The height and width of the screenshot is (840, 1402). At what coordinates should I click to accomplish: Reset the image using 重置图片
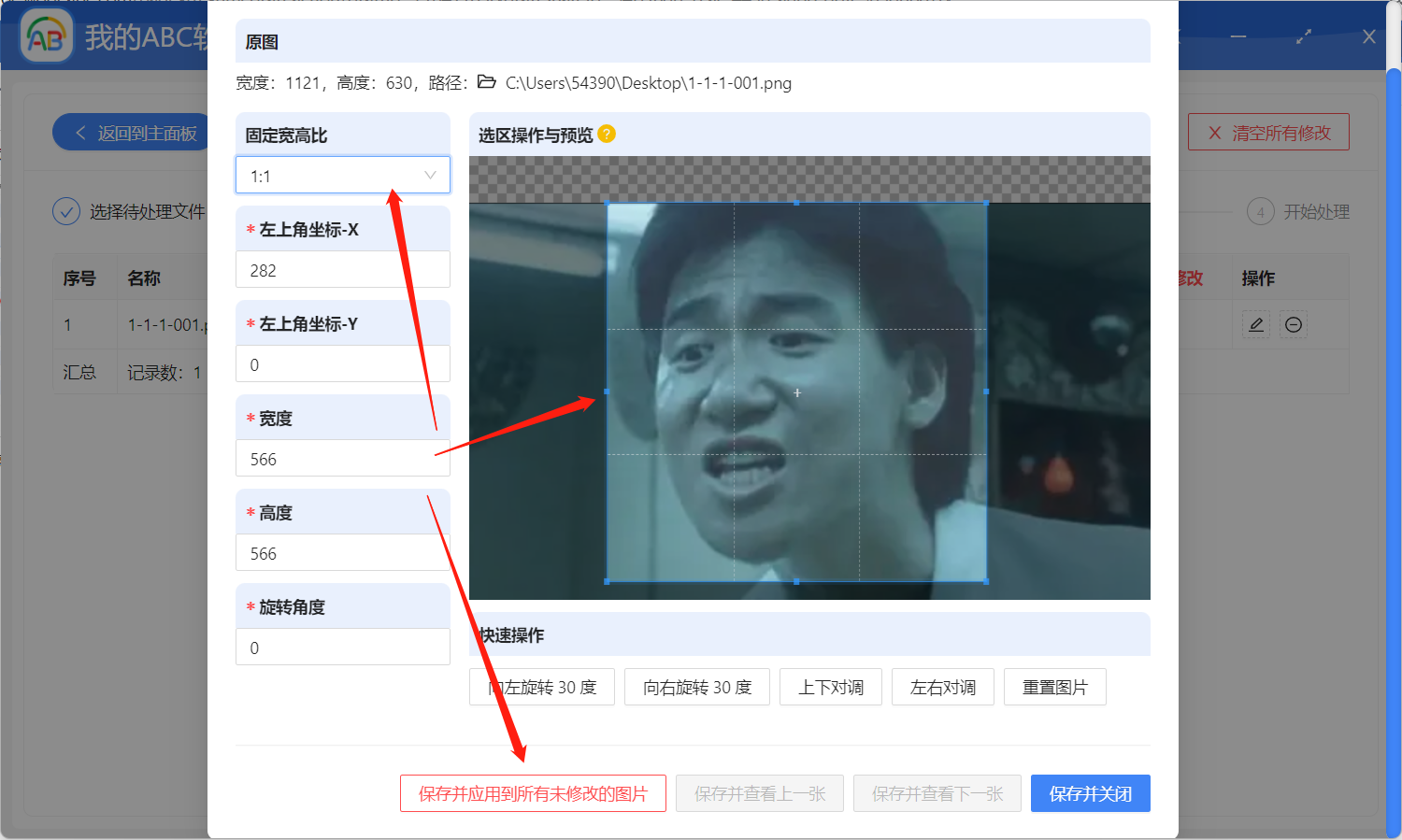(x=1054, y=687)
